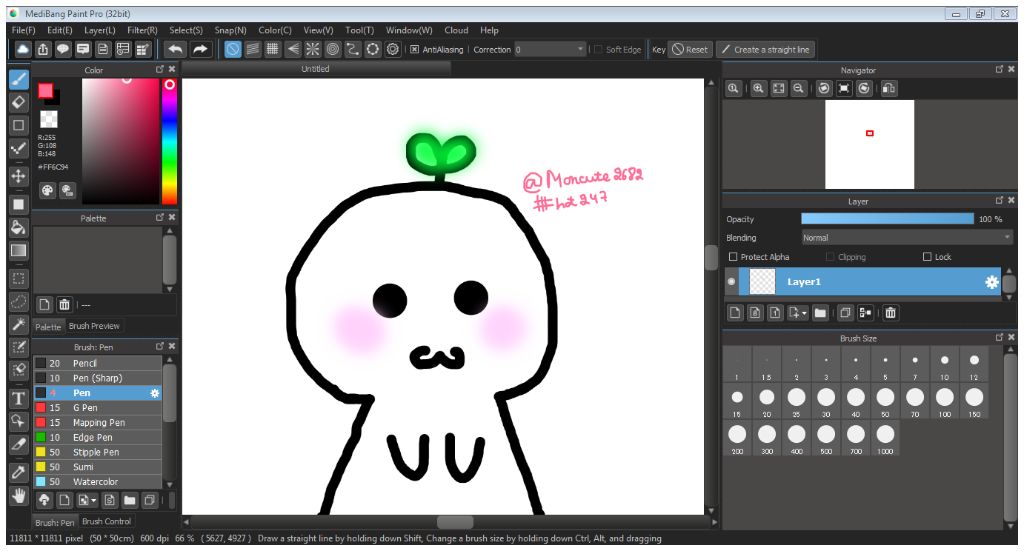This screenshot has height=551, width=1024.
Task: Open the Blending mode dropdown
Action: (x=906, y=238)
